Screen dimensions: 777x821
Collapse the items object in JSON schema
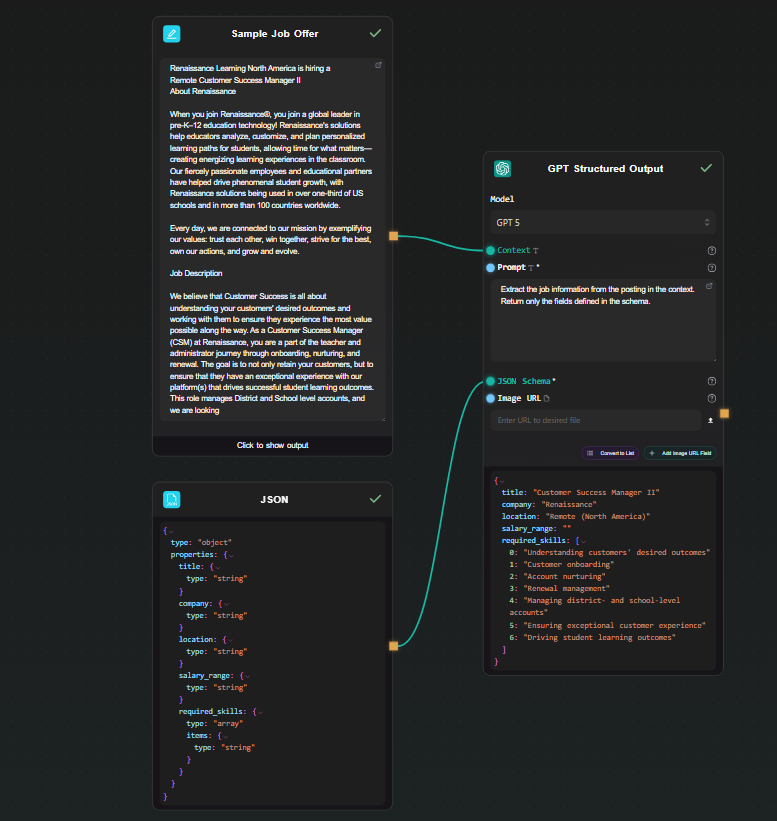226,736
